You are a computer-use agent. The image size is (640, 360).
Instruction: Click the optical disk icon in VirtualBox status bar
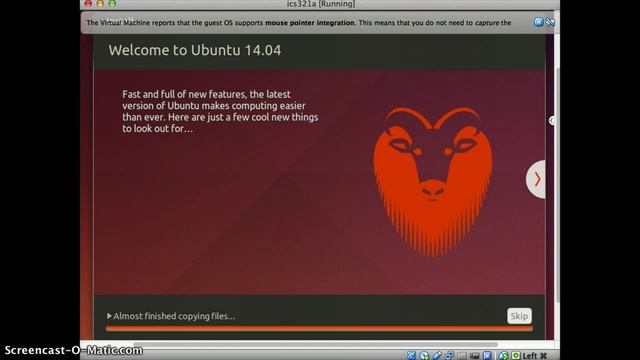pos(424,356)
